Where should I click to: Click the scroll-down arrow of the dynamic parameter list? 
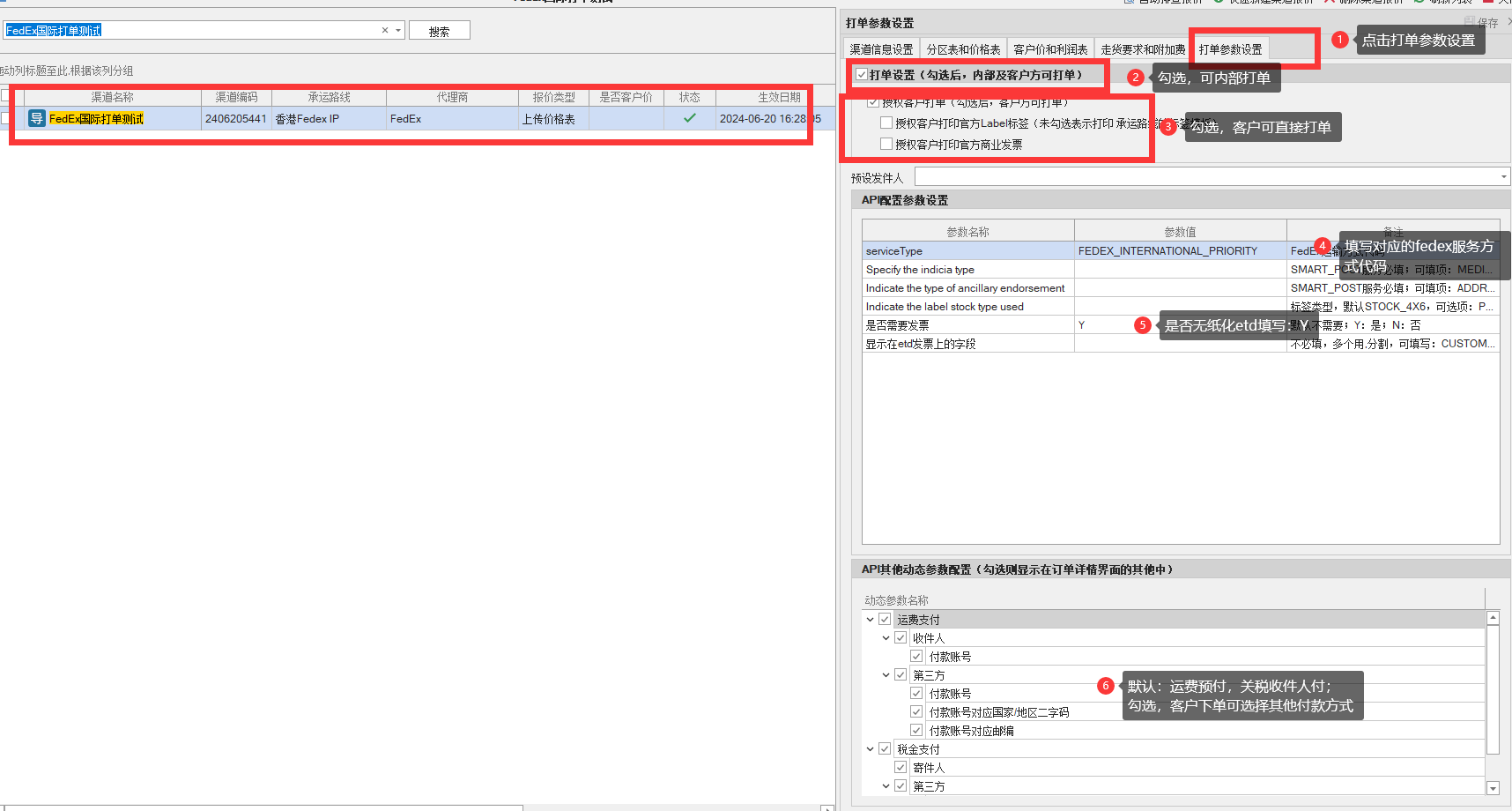1493,787
